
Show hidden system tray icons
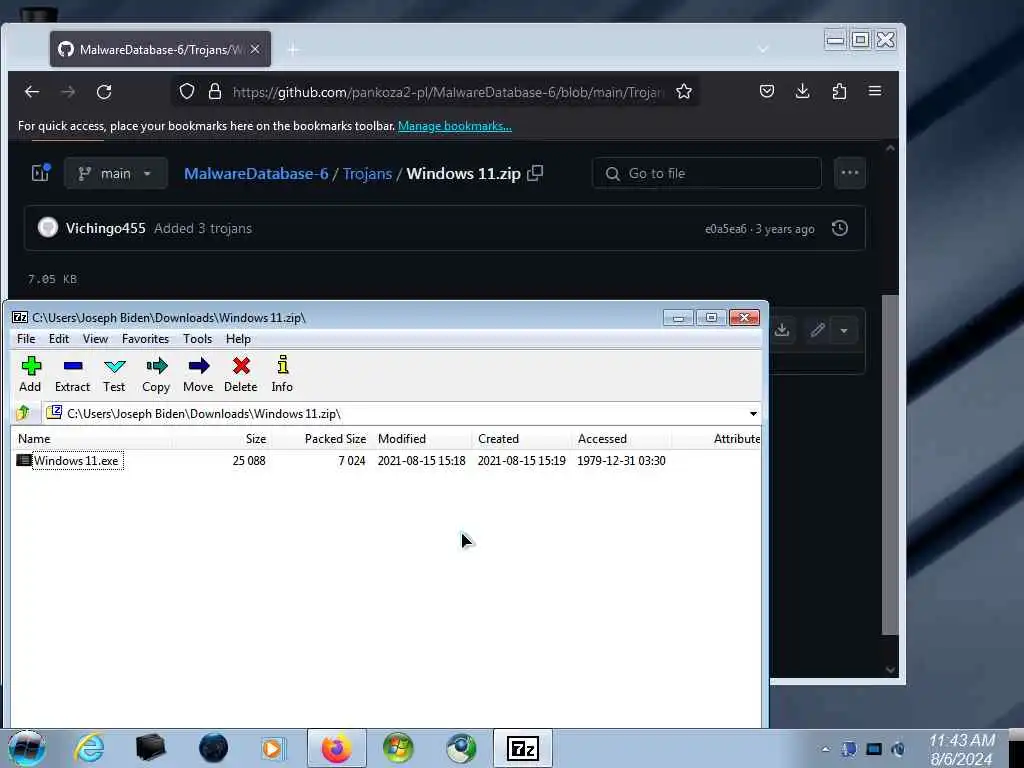click(825, 749)
